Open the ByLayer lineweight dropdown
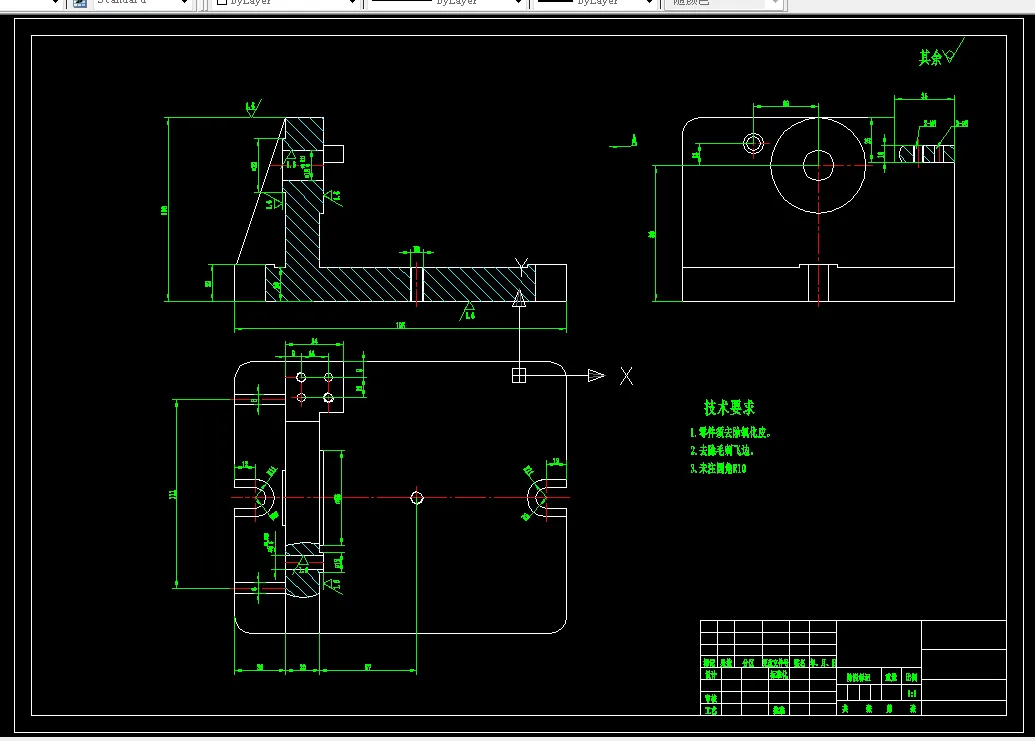This screenshot has width=1035, height=741. pos(649,2)
